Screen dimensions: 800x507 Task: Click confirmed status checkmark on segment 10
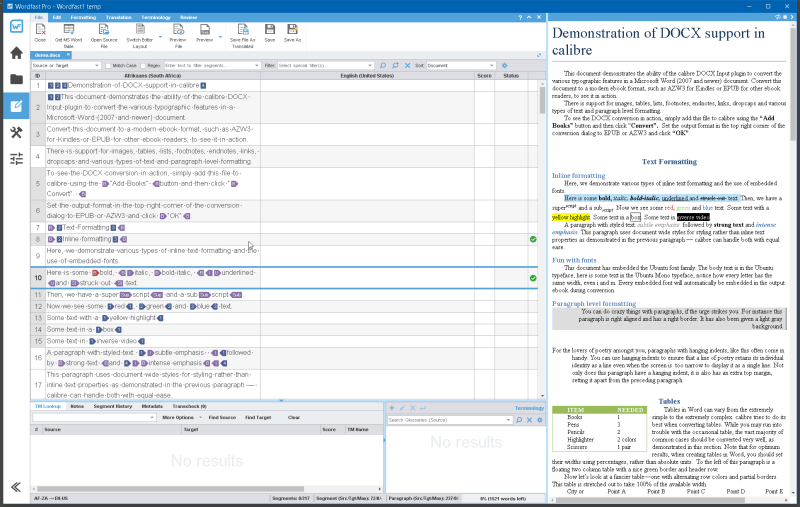pyautogui.click(x=533, y=278)
